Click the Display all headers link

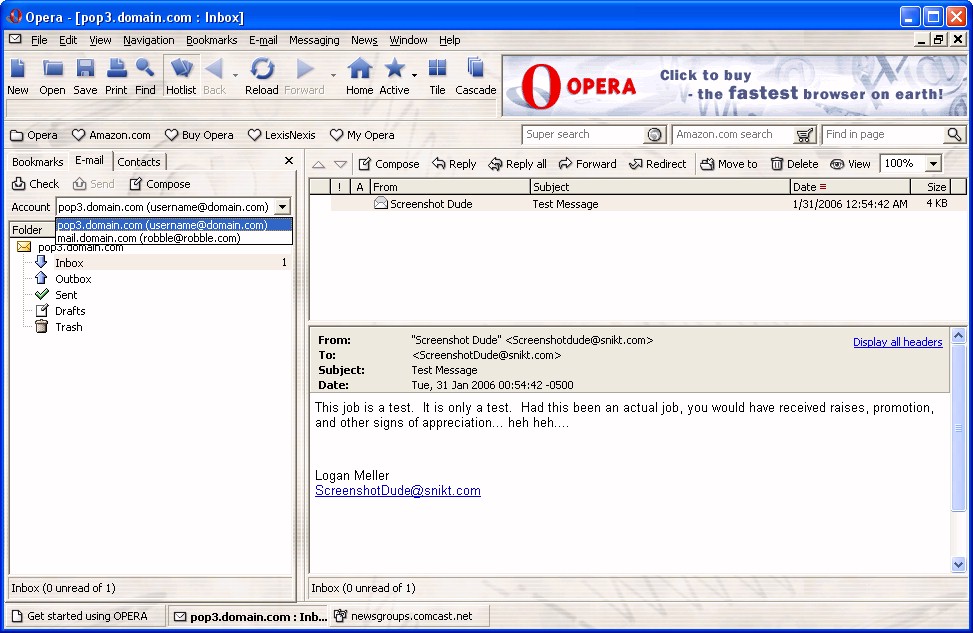(897, 342)
